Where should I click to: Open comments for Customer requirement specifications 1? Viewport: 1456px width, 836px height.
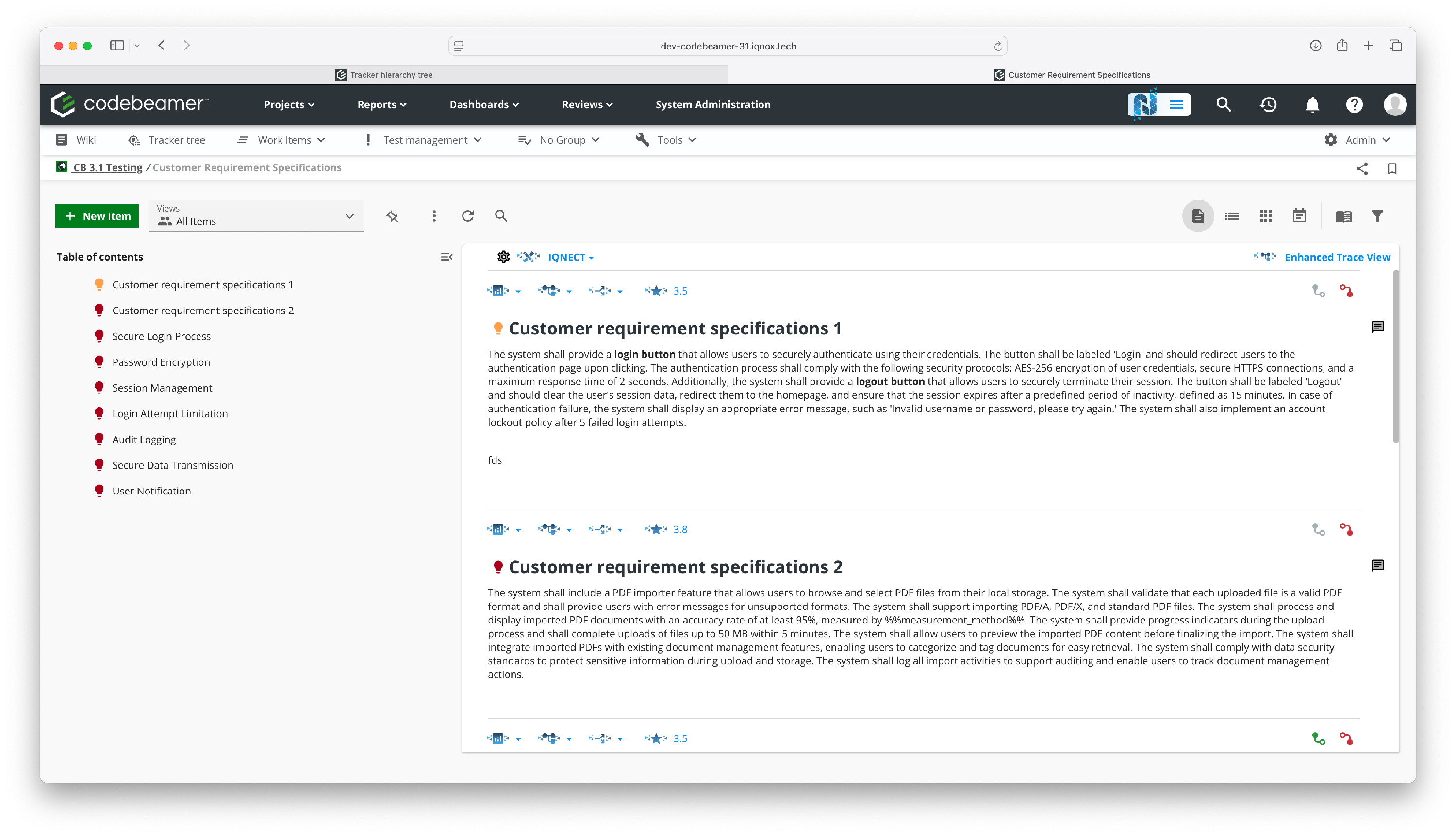tap(1377, 328)
